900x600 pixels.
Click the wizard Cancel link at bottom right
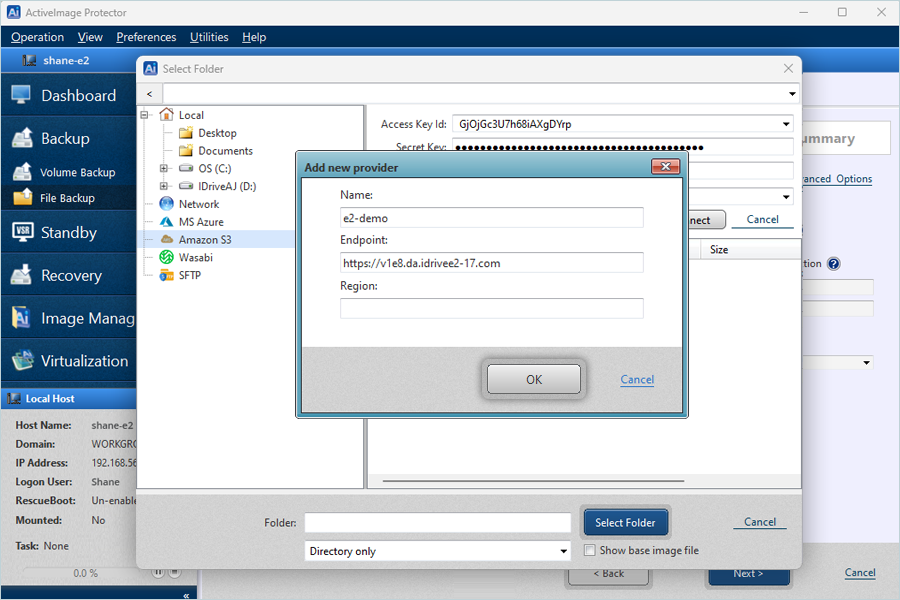pos(860,572)
